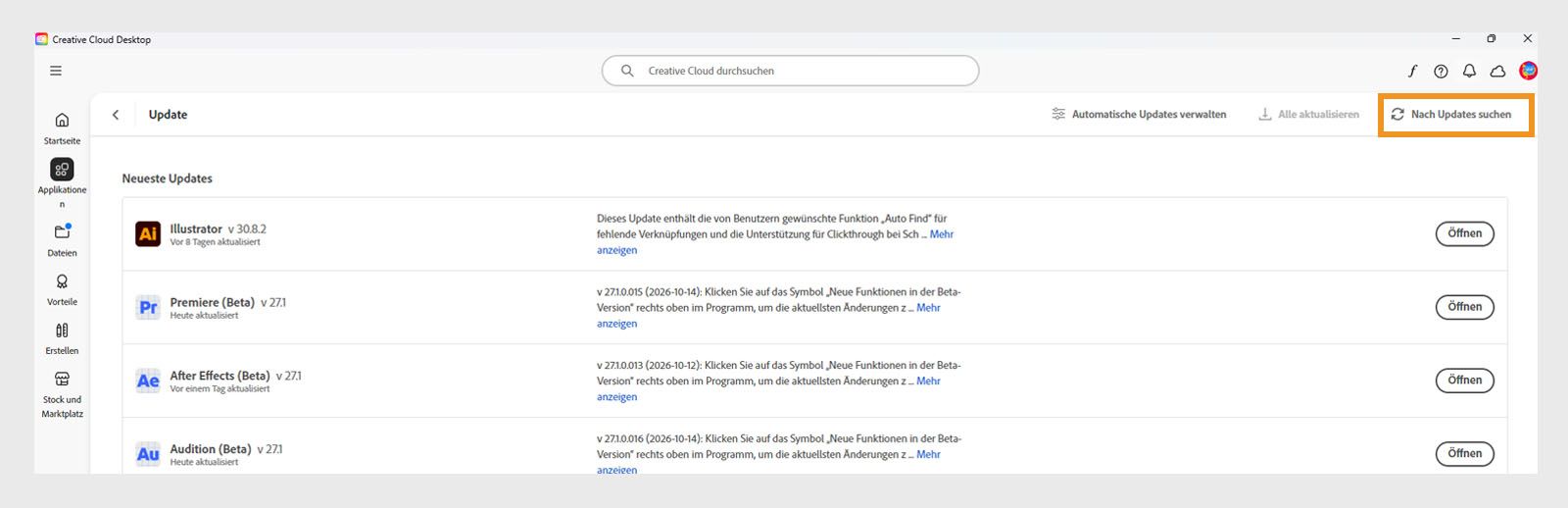This screenshot has height=508, width=1568.
Task: Open the hamburger menu
Action: 56,71
